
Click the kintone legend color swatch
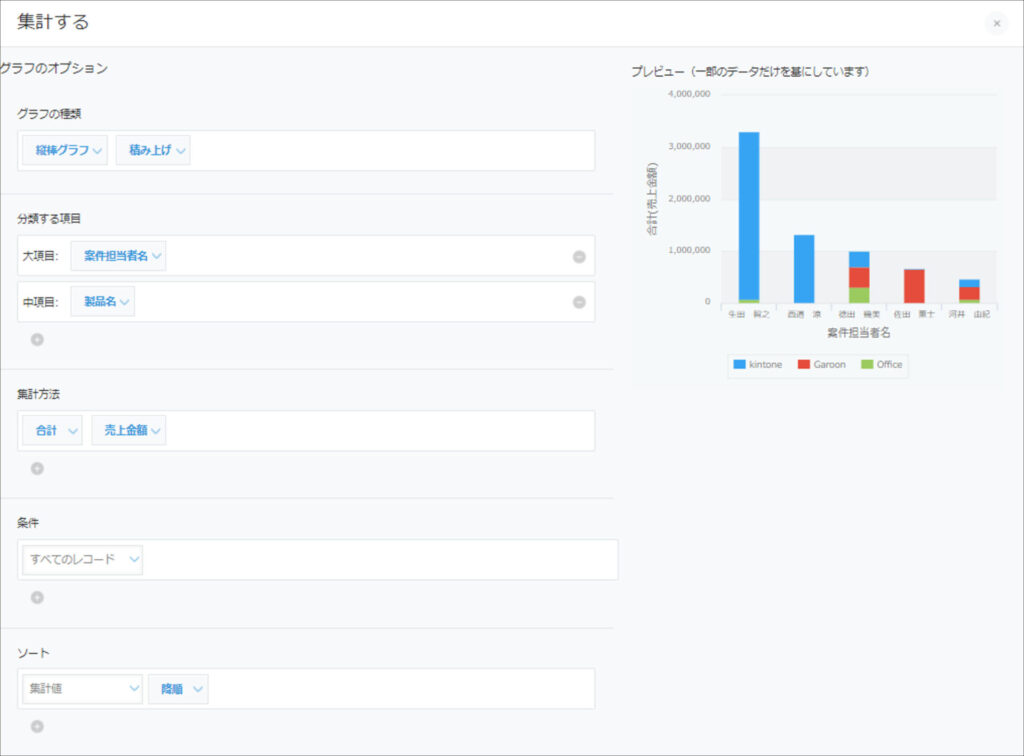coord(739,364)
